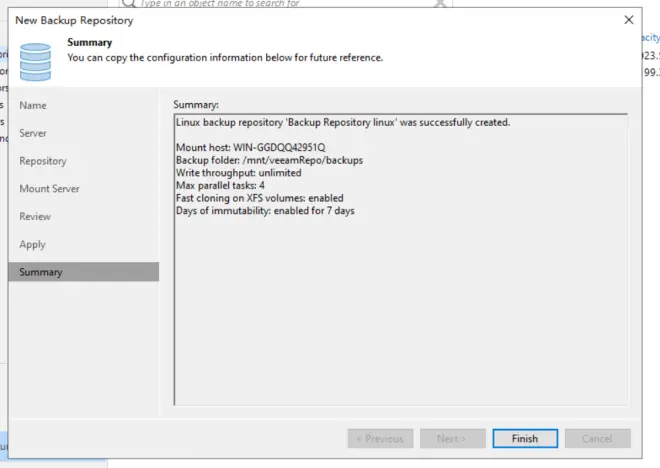Click the disabled Previous button
660x468 pixels.
click(380, 439)
